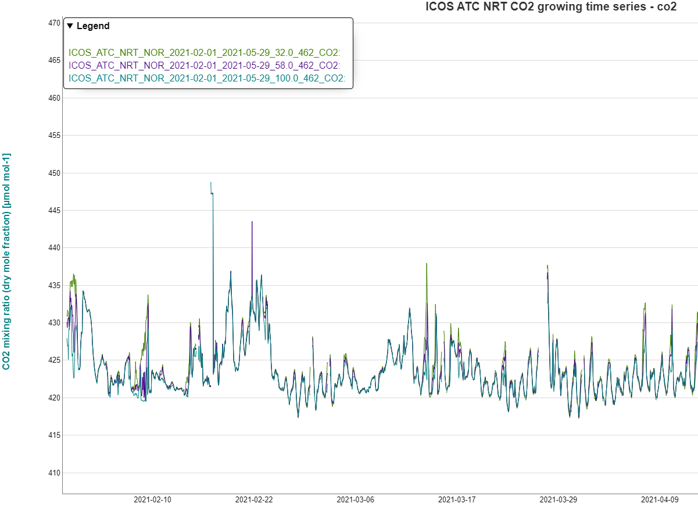Click the 420 y-axis tick label

(54, 398)
